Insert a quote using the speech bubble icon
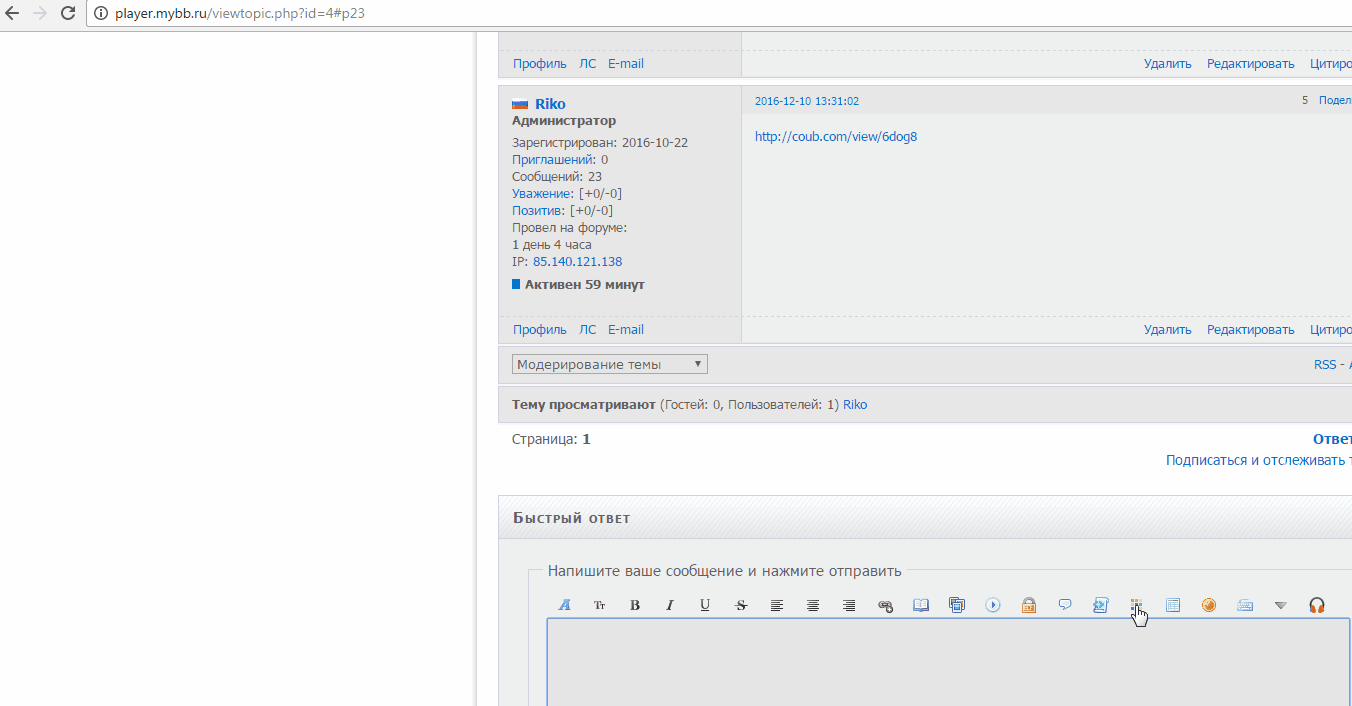 1065,605
